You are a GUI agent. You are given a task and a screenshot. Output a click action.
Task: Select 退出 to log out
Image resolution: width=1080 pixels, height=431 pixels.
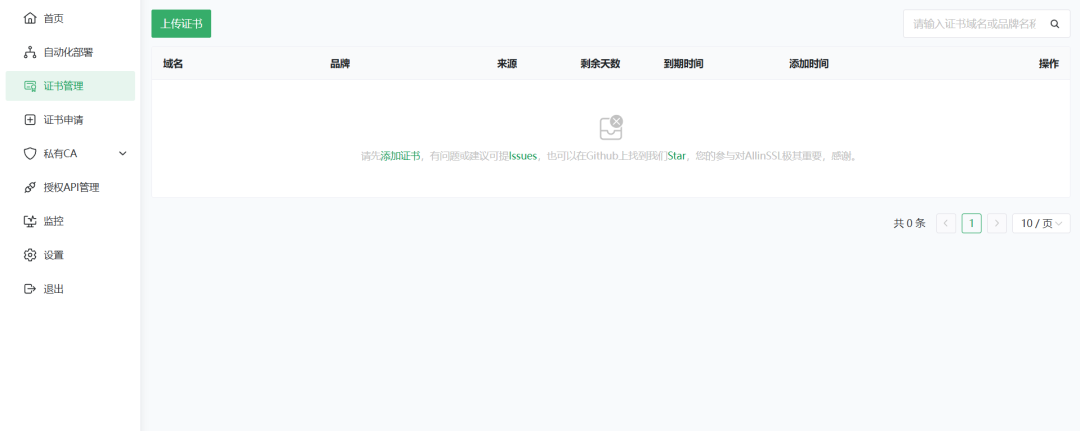[70, 288]
